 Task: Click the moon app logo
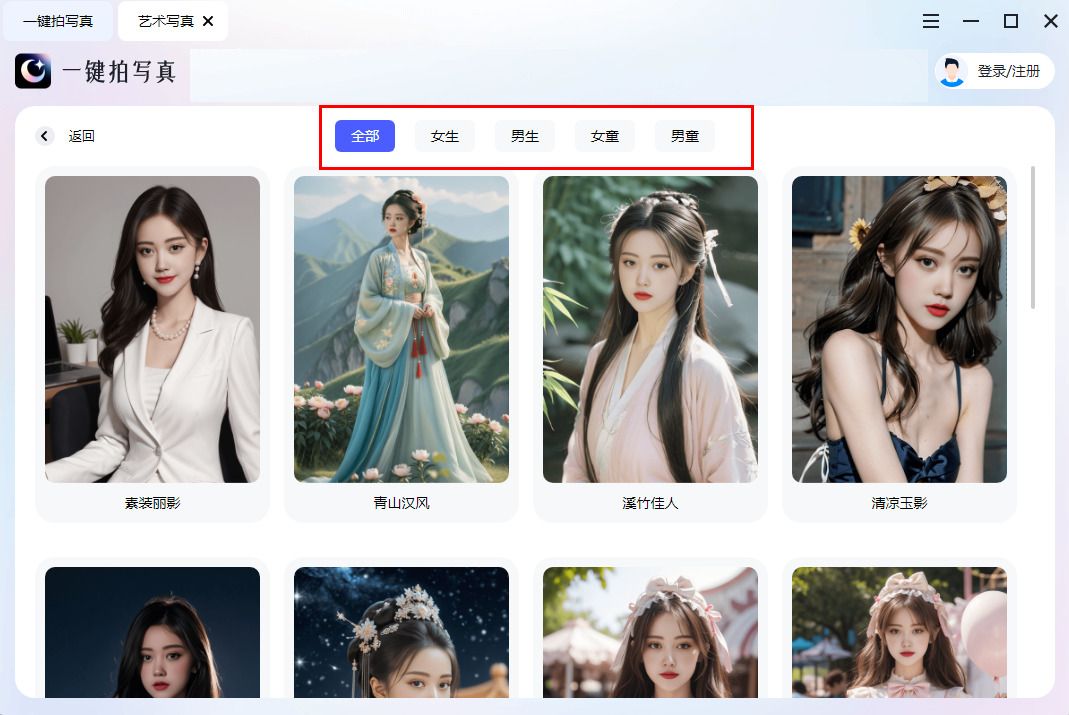point(33,71)
